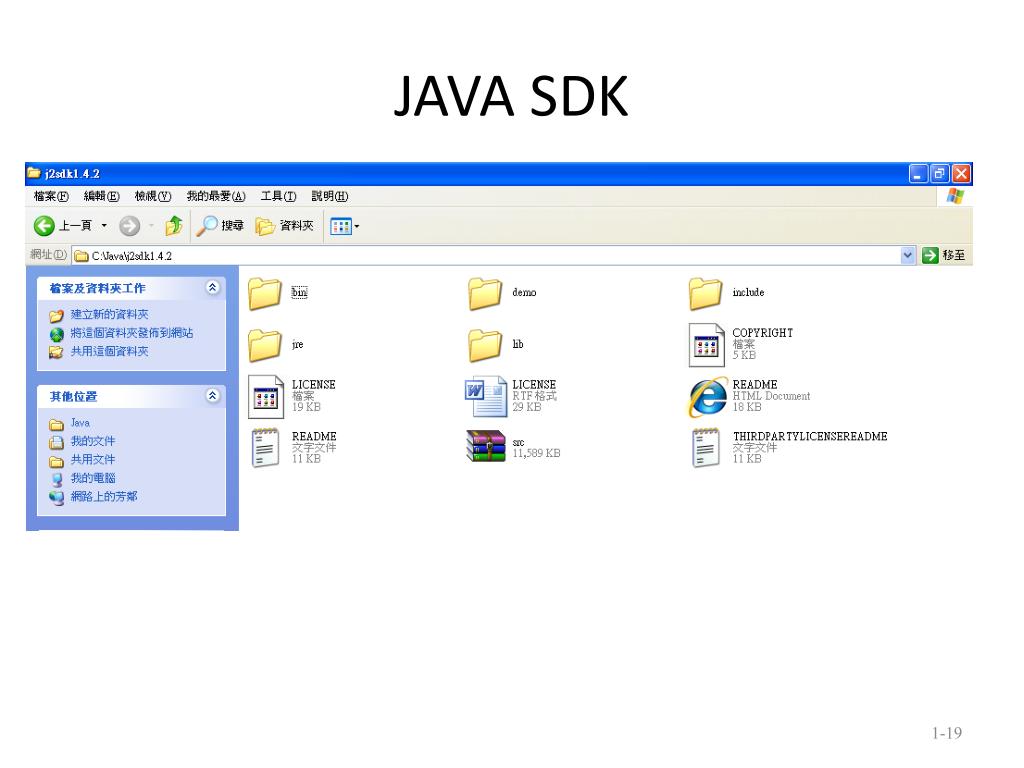
Task: Select the lib folder name label
Action: tap(518, 344)
